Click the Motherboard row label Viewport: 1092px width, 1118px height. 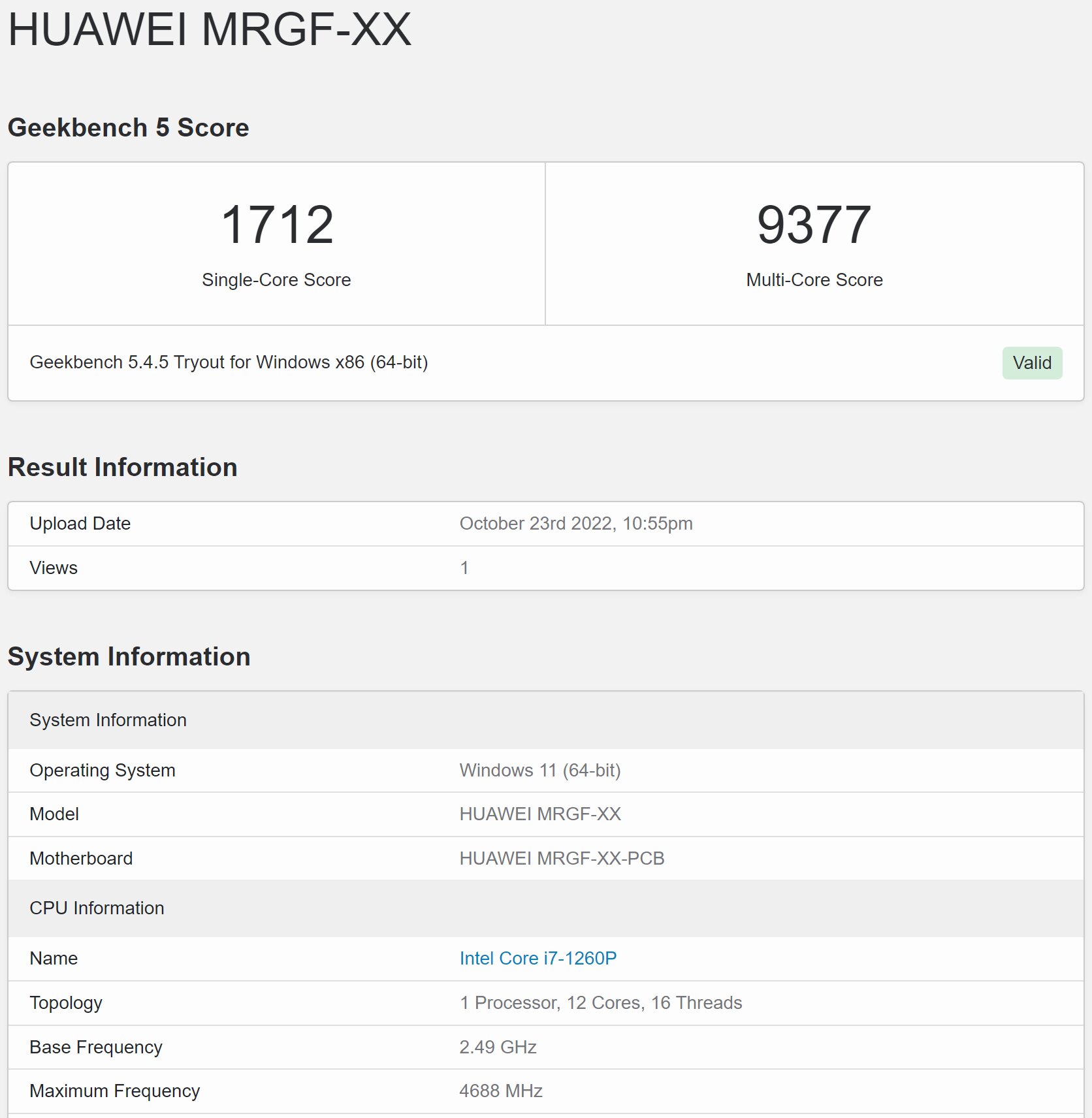[81, 859]
